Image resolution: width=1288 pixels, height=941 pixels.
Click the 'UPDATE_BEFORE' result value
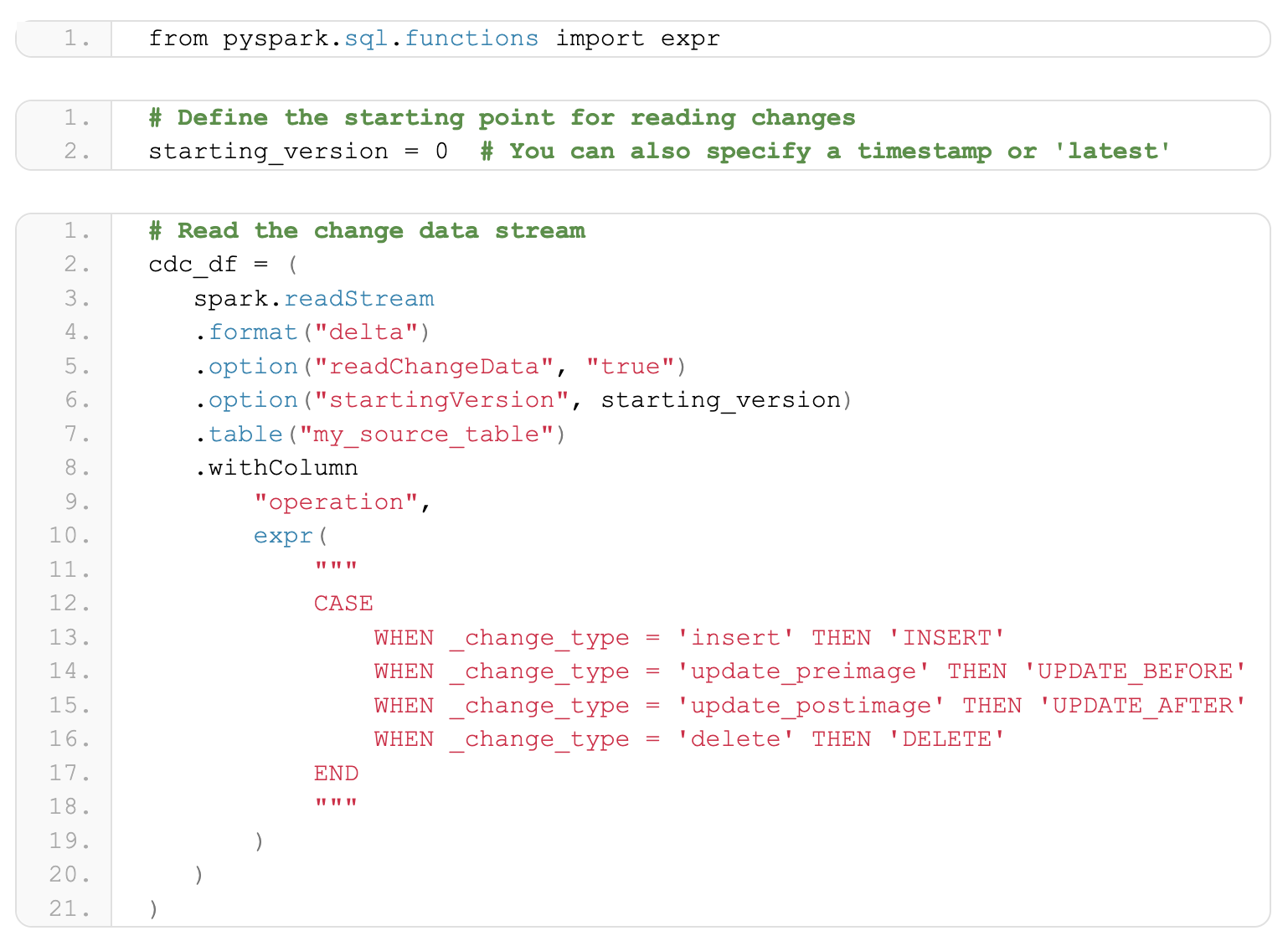pos(1135,671)
